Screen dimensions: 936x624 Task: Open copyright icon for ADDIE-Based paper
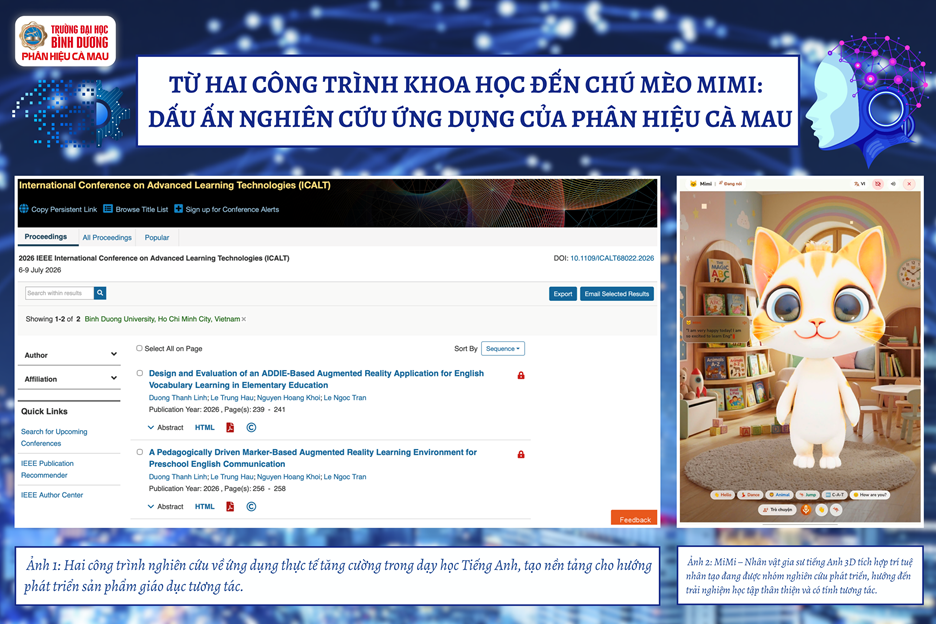pyautogui.click(x=251, y=428)
